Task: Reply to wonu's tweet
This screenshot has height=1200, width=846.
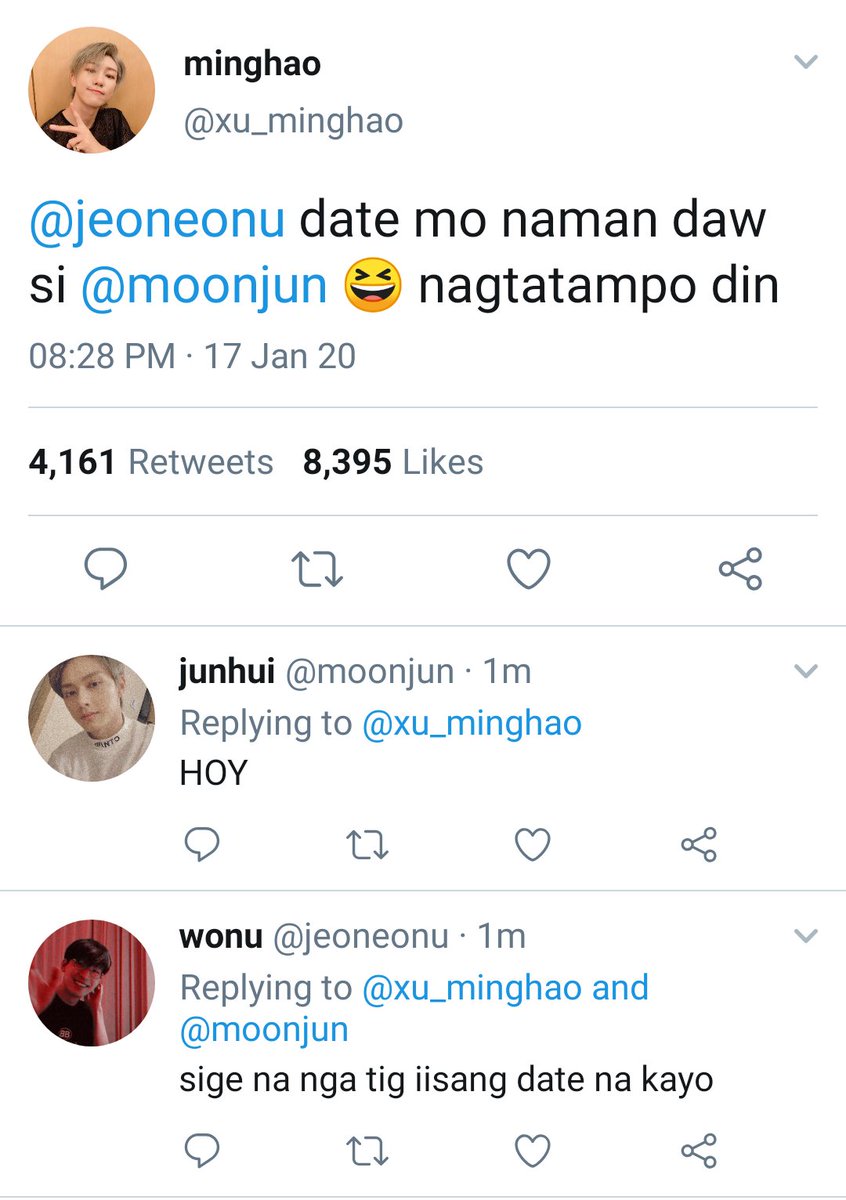Action: pos(203,1149)
